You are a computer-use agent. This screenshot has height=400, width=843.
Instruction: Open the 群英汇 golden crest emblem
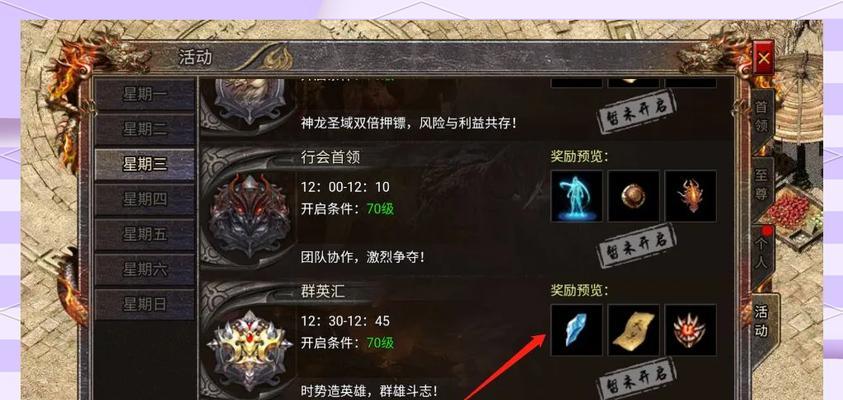point(249,350)
